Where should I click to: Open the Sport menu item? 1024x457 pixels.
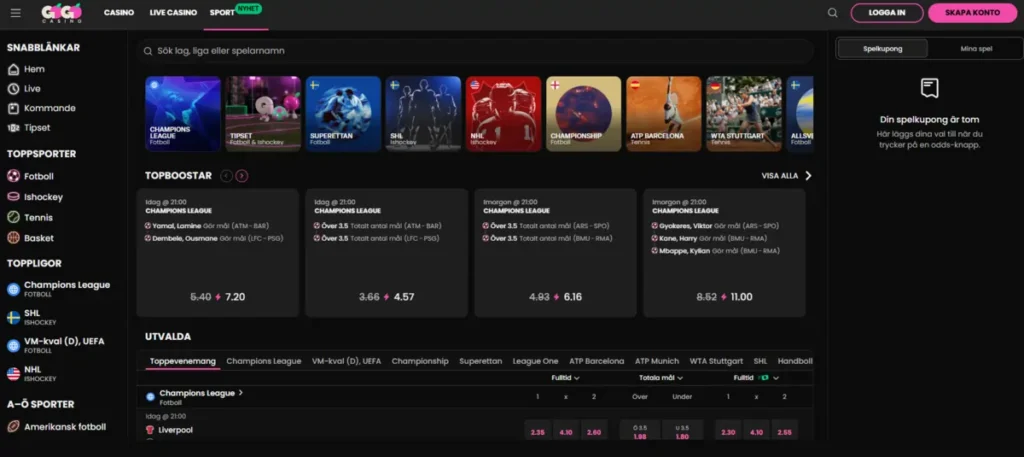coord(222,13)
